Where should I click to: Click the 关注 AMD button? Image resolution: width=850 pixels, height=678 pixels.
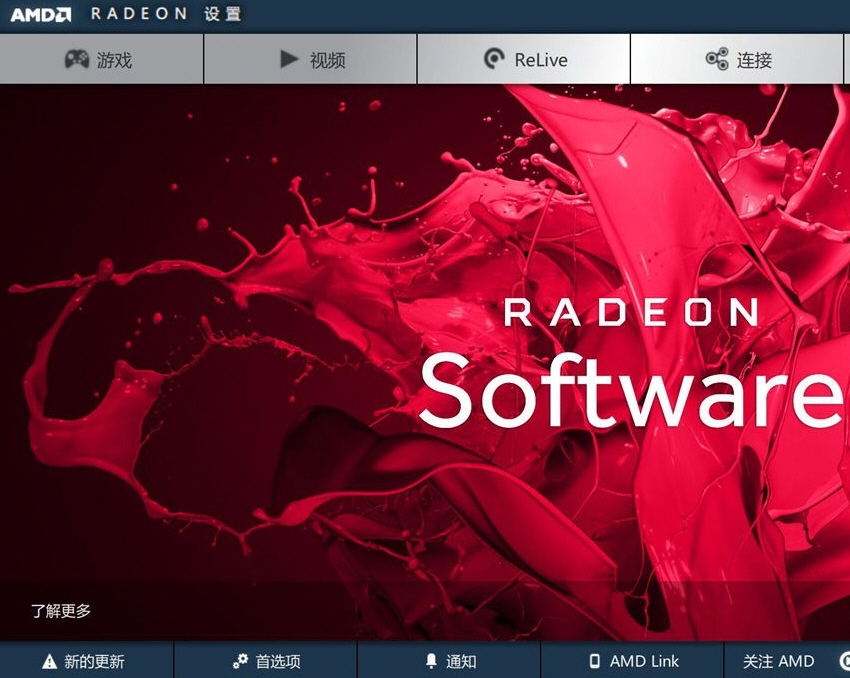pos(778,661)
